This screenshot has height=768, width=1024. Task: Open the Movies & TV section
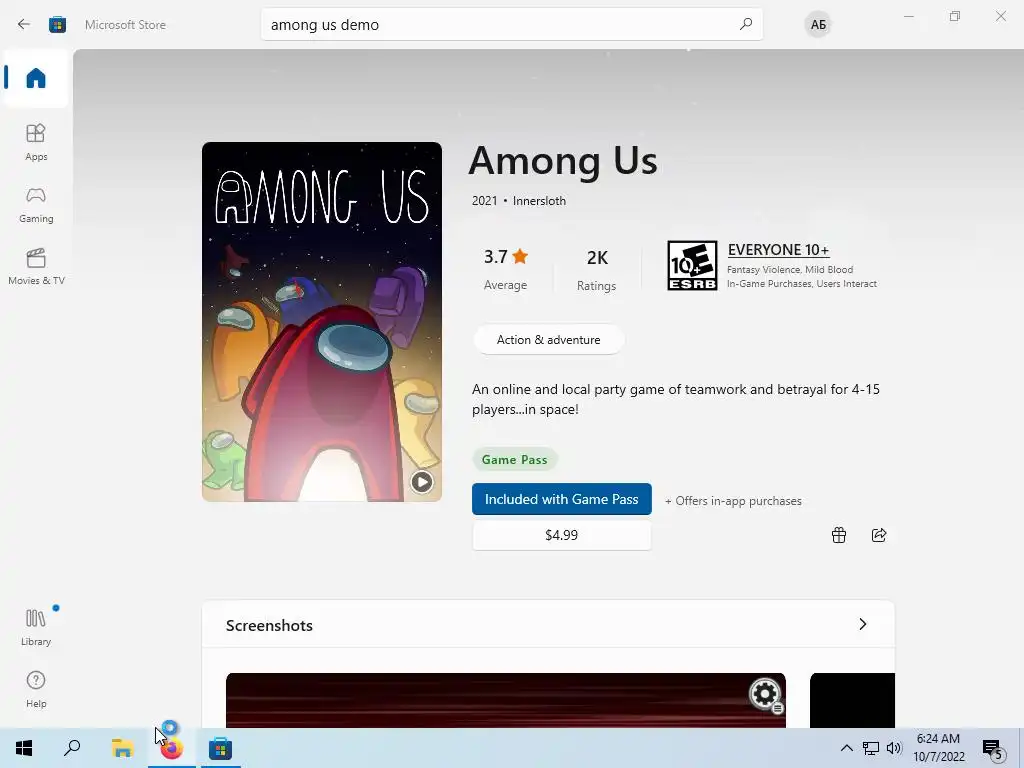[x=36, y=266]
